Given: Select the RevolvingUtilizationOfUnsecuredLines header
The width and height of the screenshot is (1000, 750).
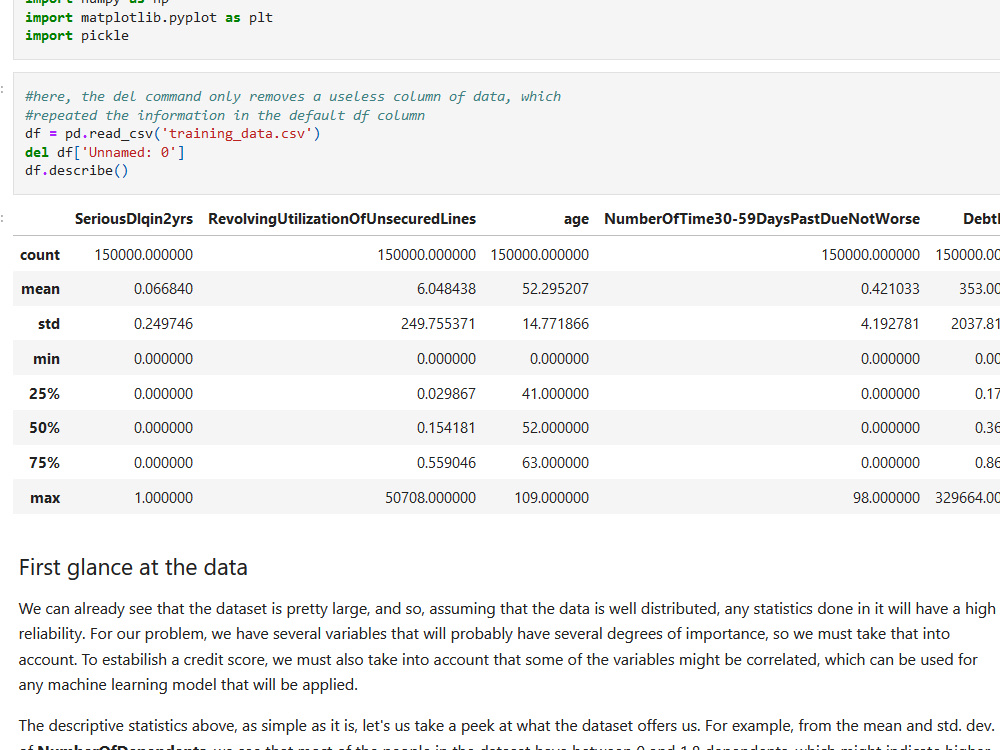Looking at the screenshot, I should tap(342, 218).
